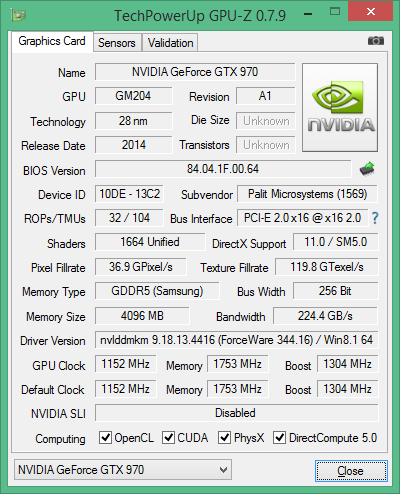Click the GPU Clock row Memory 1753 MHz field
Screen dimensions: 400x494
(238, 364)
